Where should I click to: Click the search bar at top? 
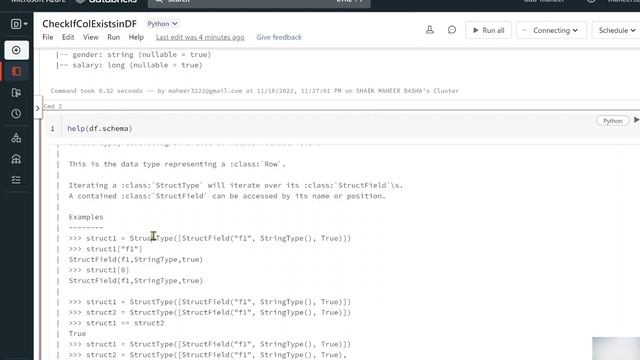(x=259, y=2)
